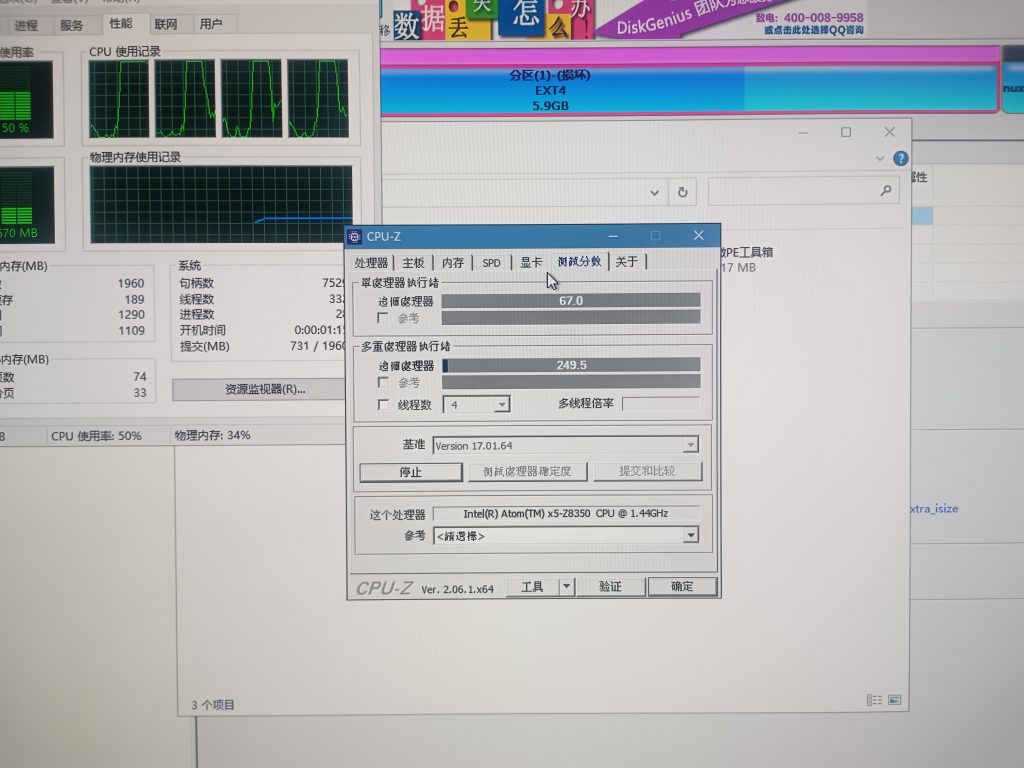This screenshot has width=1024, height=768.
Task: Click the search magnifier in Explorer
Action: tap(886, 190)
